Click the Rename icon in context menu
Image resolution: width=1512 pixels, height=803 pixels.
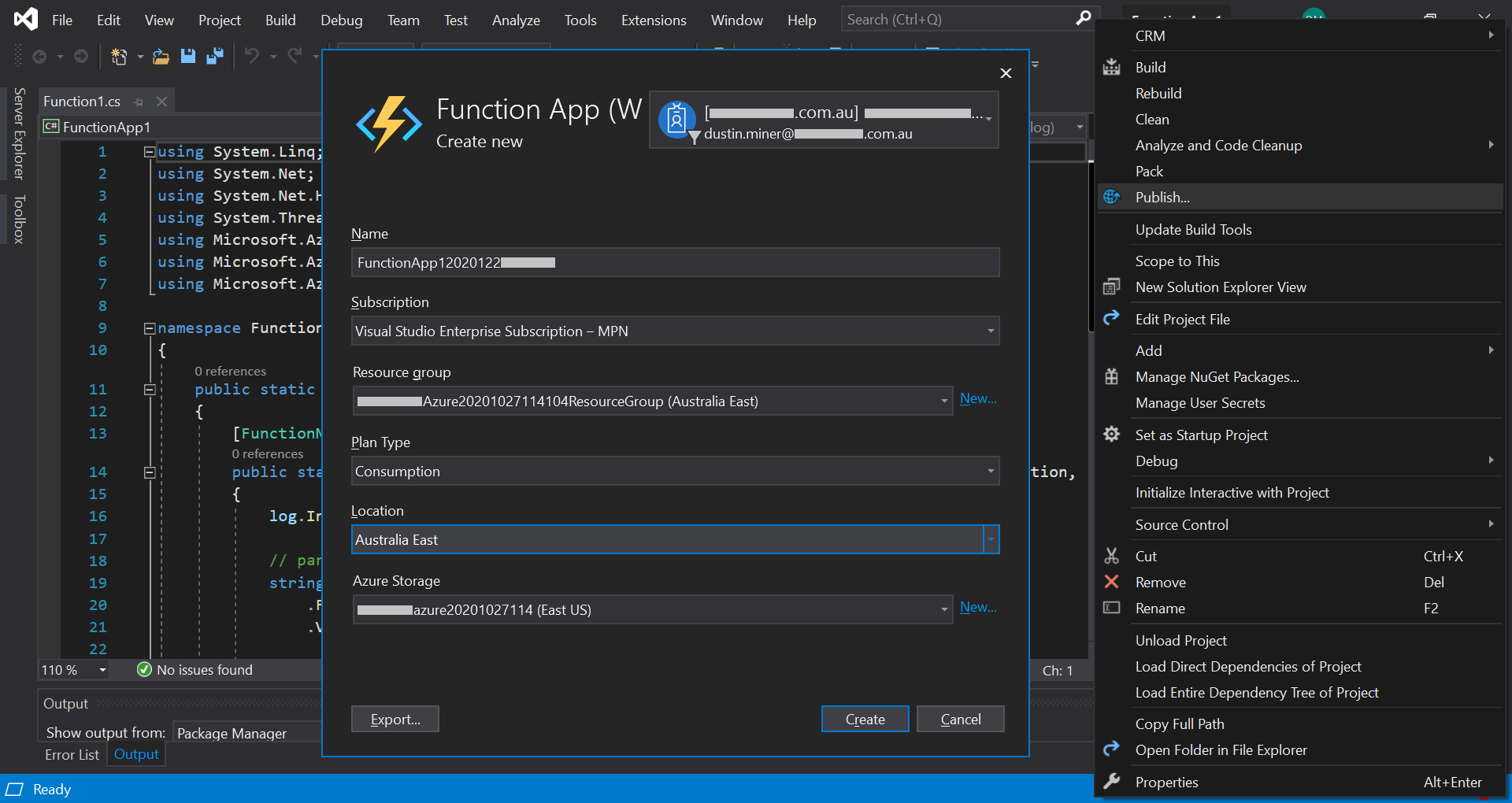point(1111,608)
